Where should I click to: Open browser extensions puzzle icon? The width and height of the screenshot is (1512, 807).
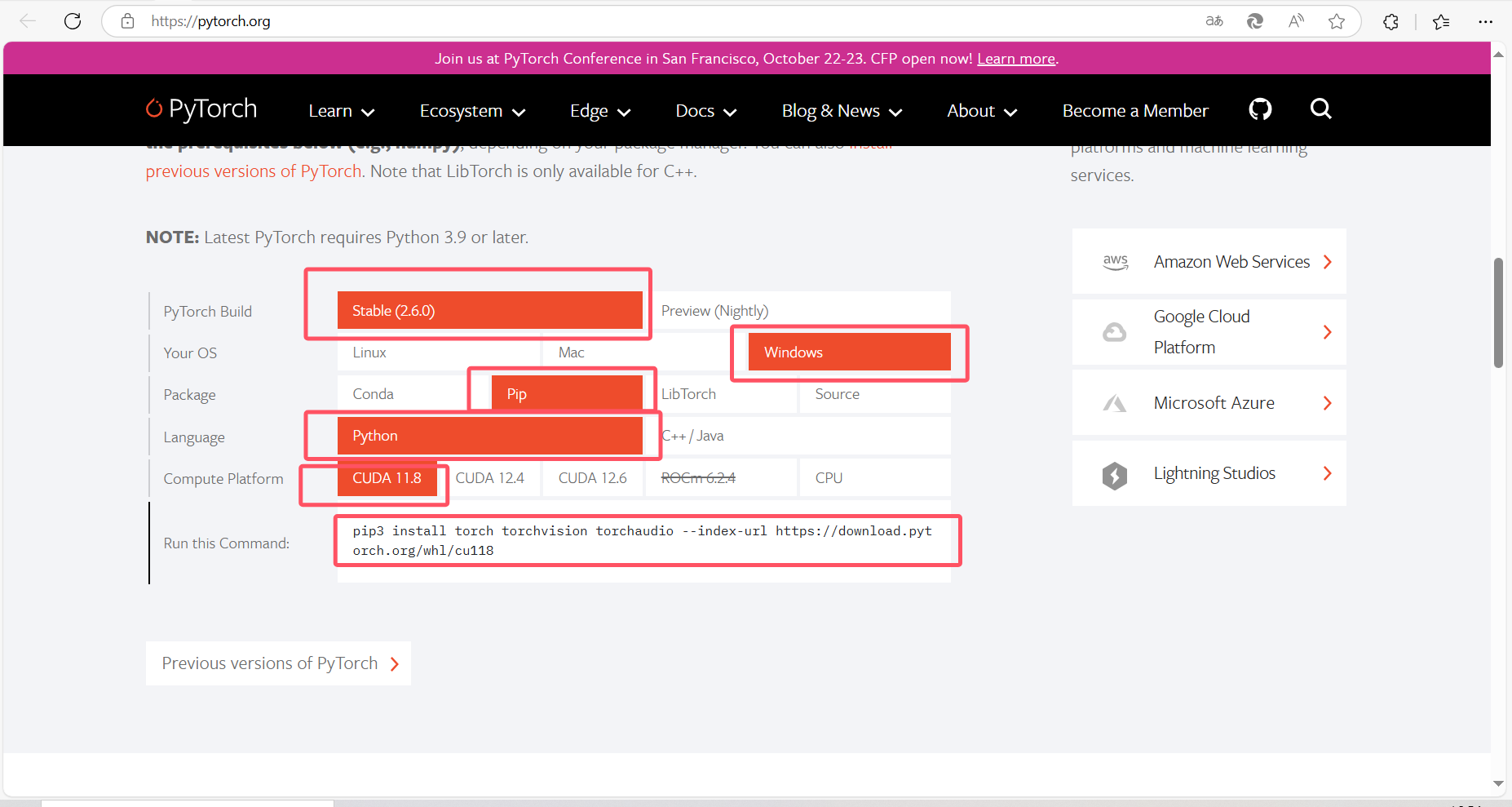(x=1391, y=21)
